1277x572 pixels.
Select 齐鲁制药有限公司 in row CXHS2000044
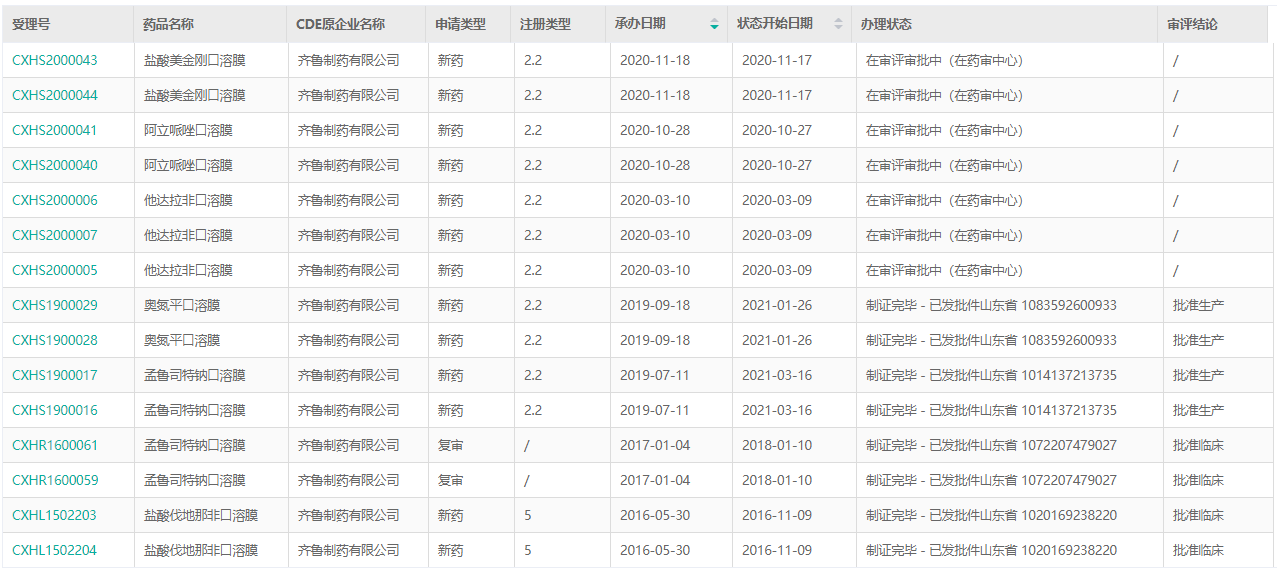pos(349,95)
